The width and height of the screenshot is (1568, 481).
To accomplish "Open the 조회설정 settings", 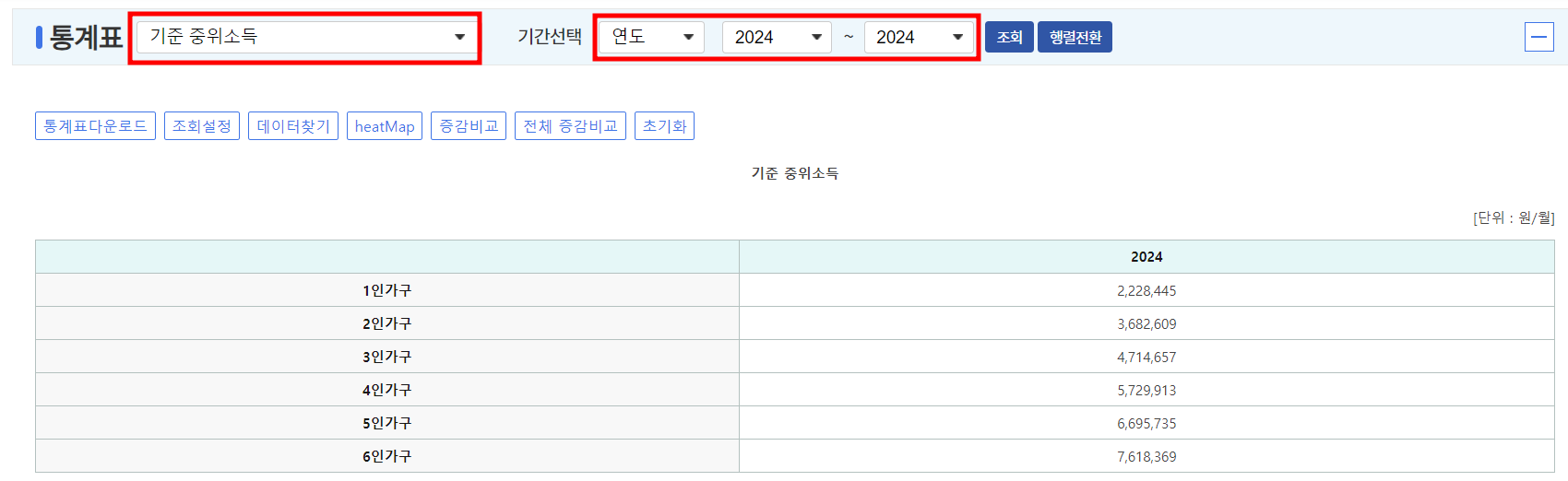I will (x=202, y=126).
